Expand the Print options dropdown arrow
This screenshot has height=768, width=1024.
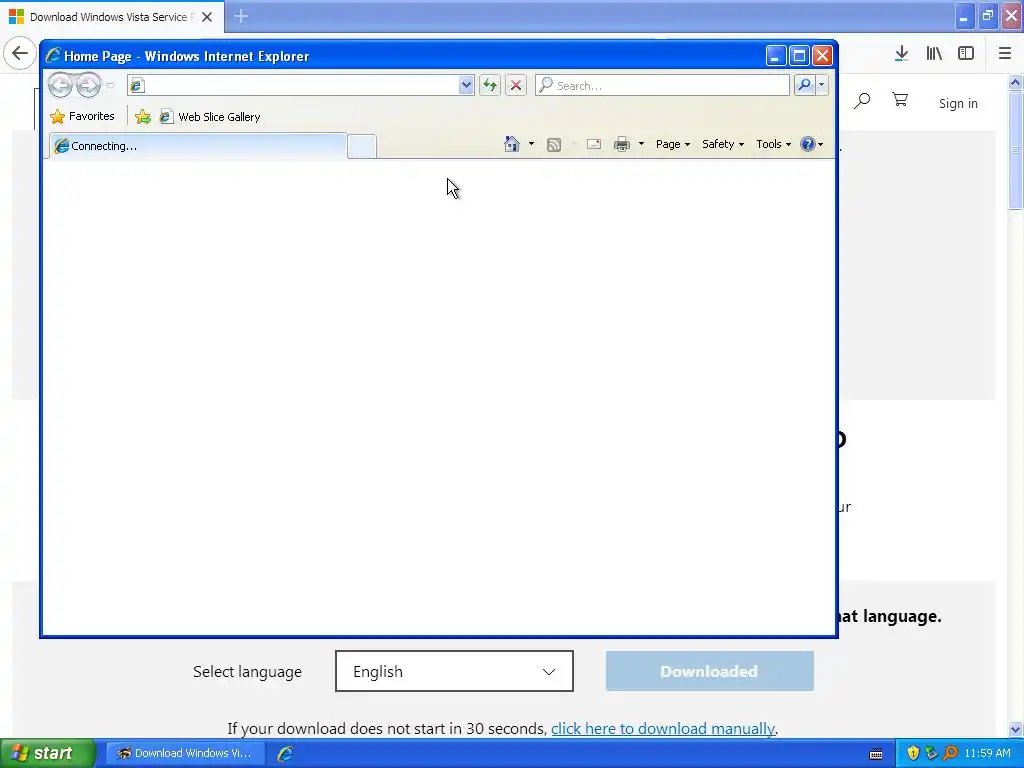coord(641,144)
